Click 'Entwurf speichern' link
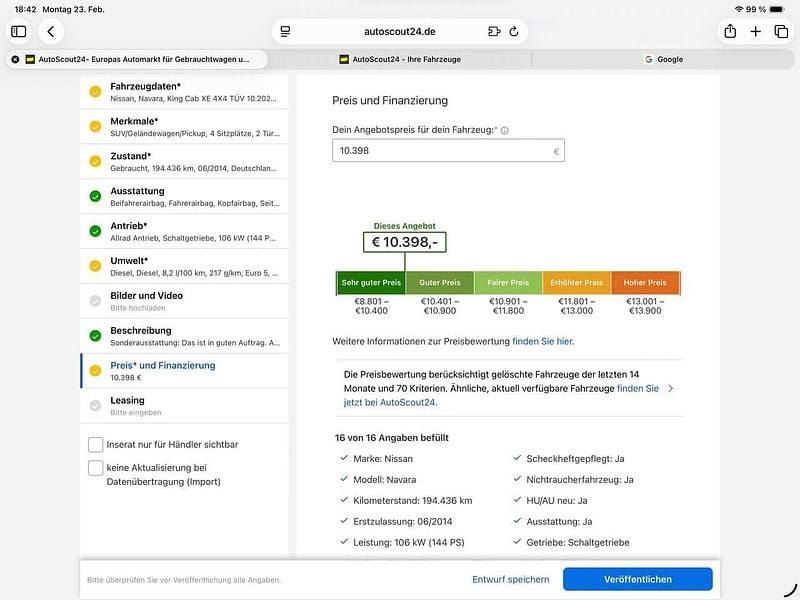 (x=510, y=579)
